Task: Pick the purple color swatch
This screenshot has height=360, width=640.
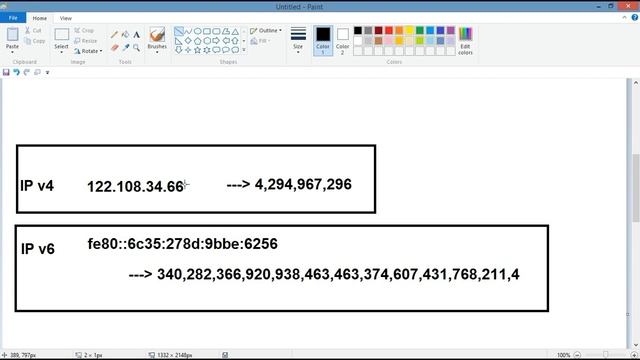Action: (451, 31)
